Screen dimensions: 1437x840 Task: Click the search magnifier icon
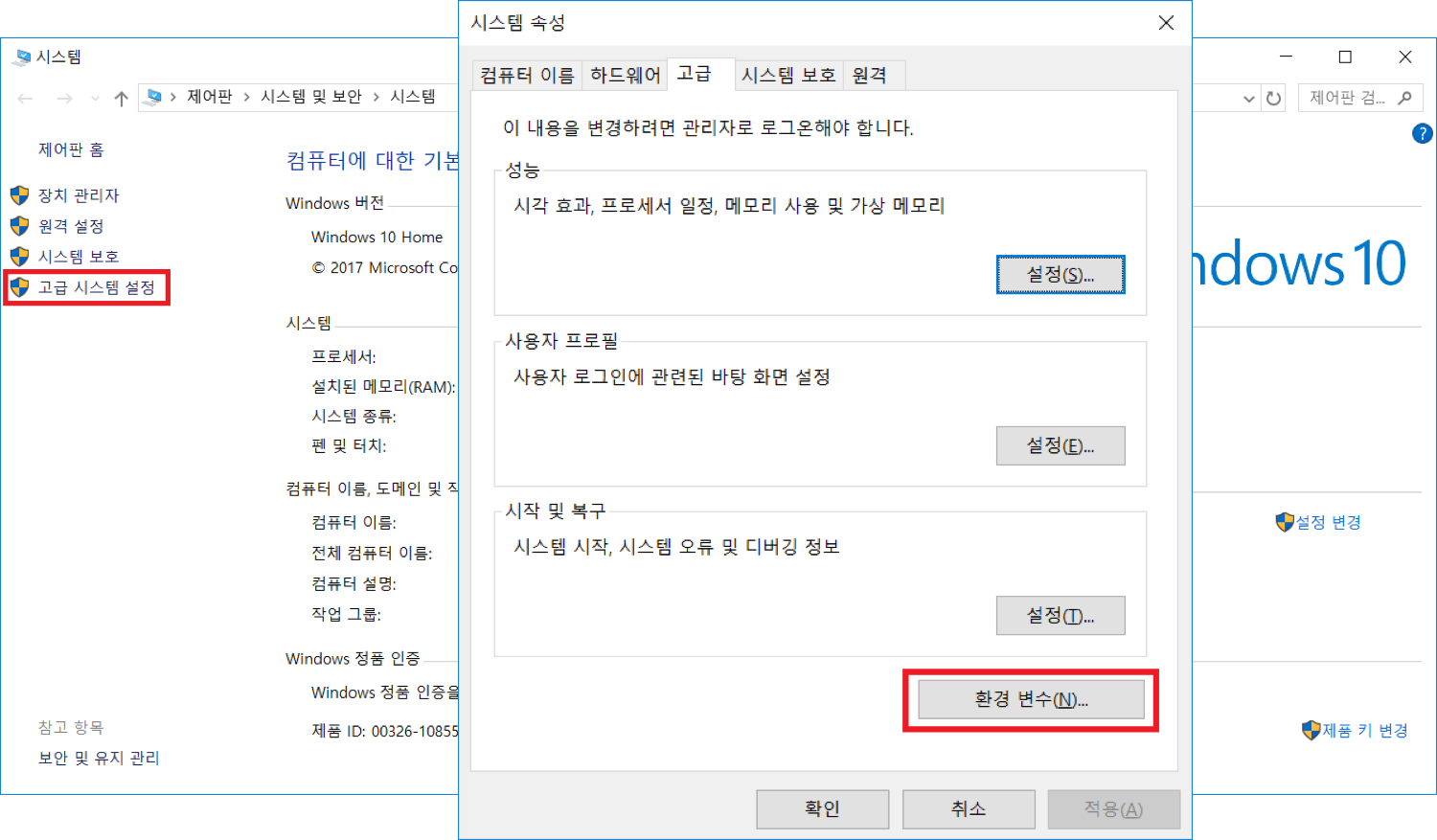(1404, 98)
